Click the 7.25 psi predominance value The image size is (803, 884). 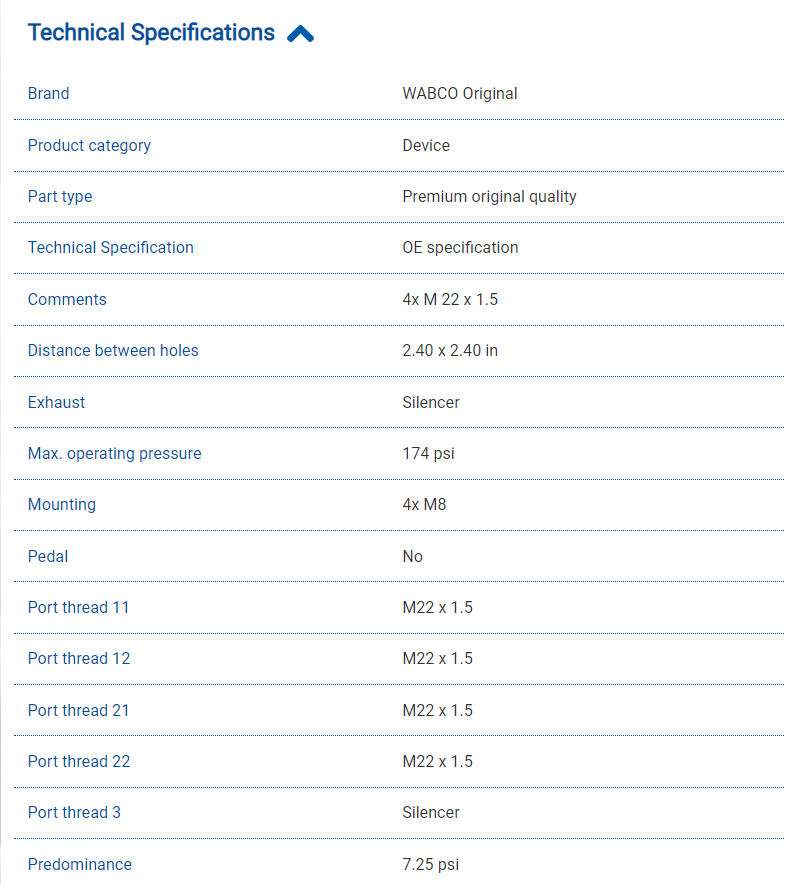tap(430, 865)
